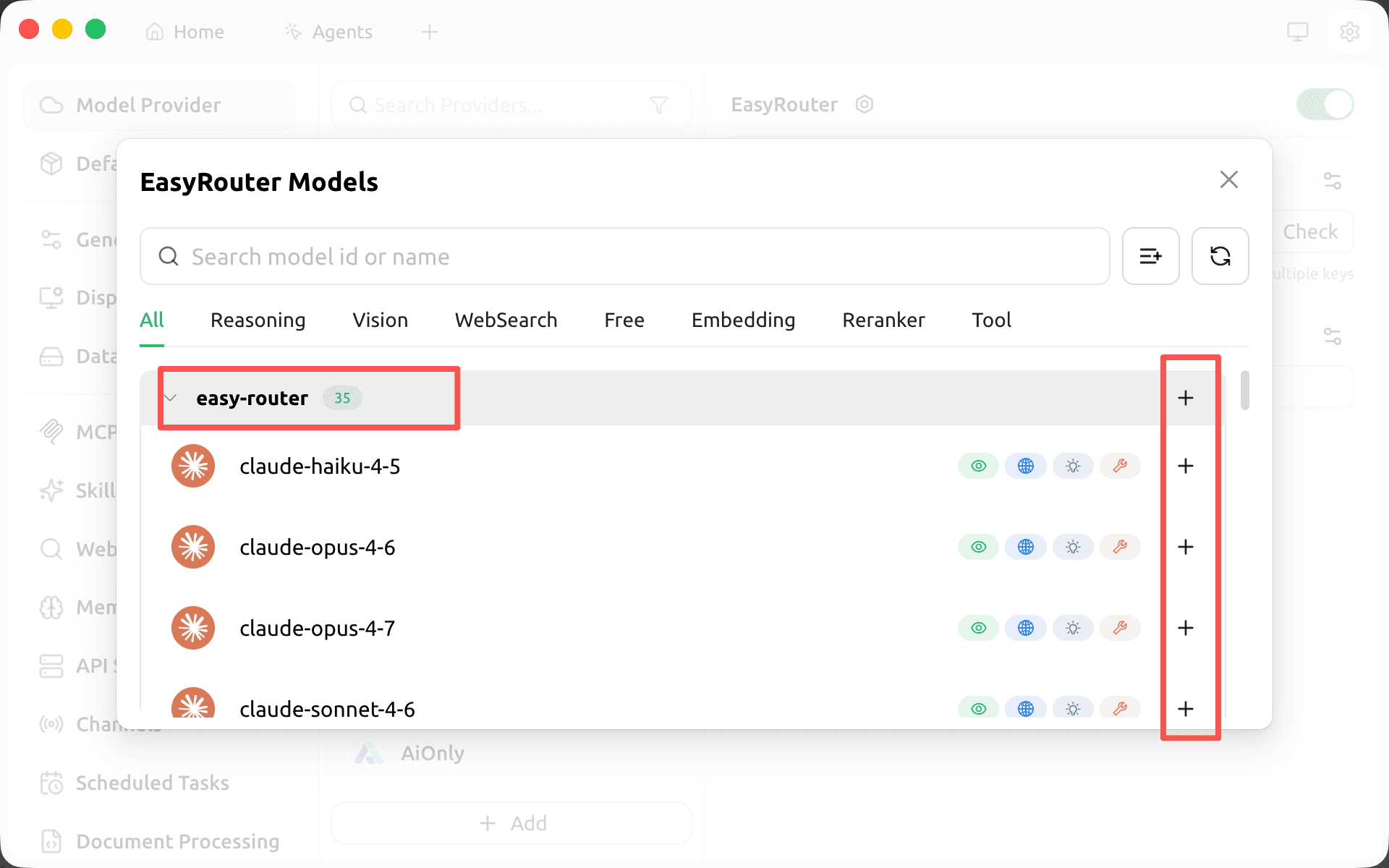Click the monitor icon in the title bar
1389x868 pixels.
[1297, 32]
